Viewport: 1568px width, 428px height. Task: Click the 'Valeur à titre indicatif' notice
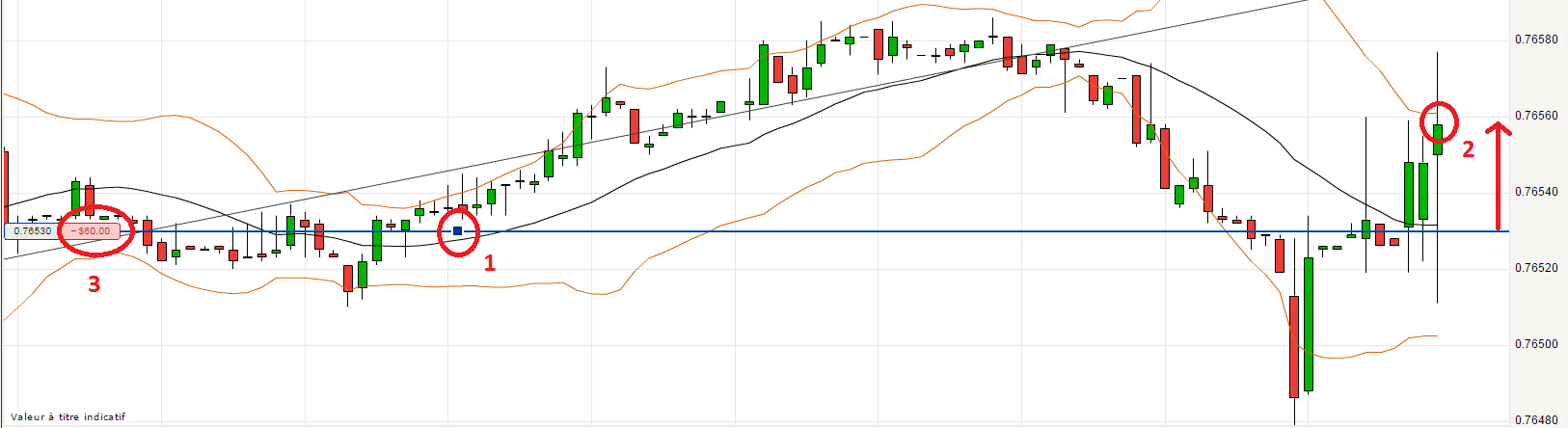[68, 417]
